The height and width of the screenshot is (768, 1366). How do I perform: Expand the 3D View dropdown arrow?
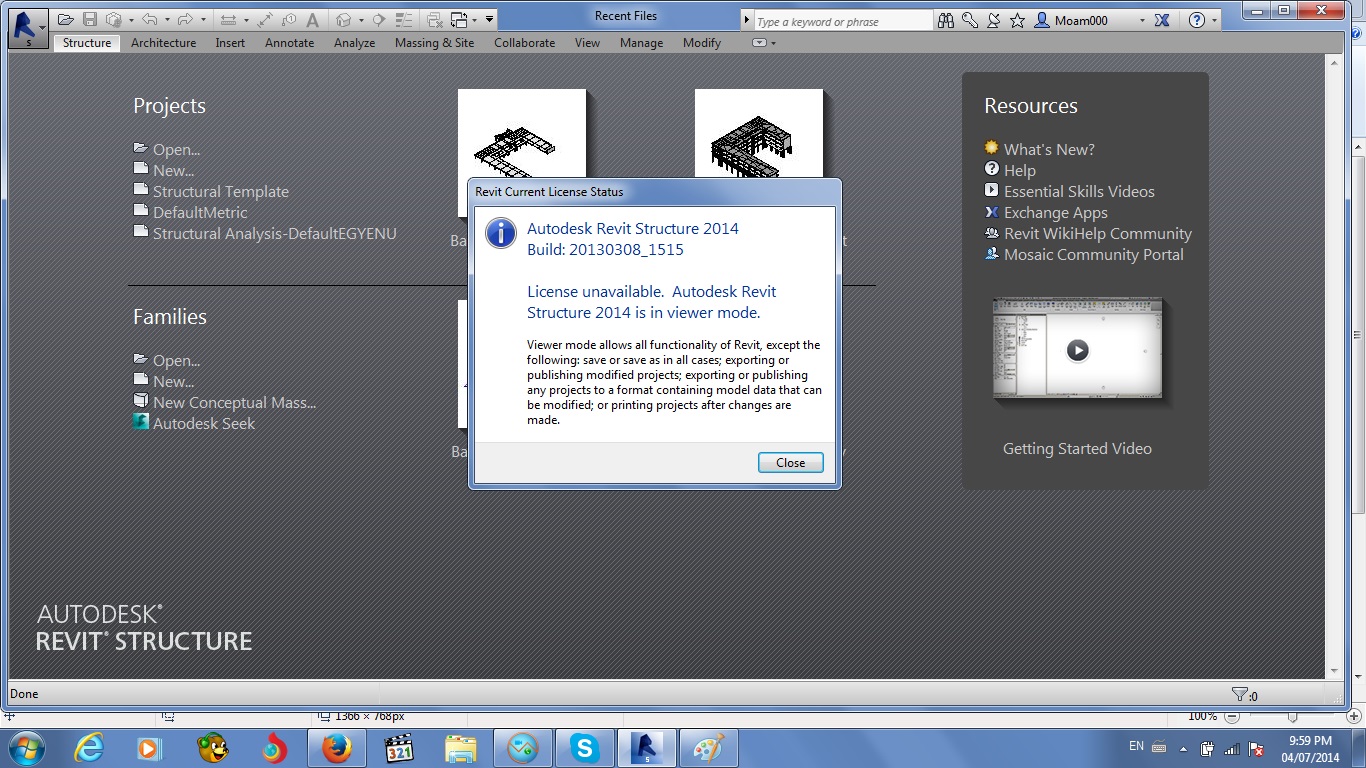coord(361,20)
